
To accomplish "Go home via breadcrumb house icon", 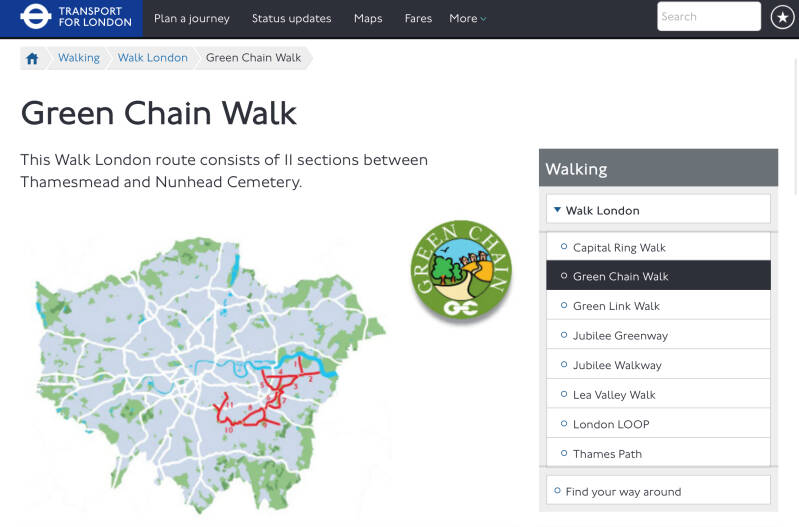I will pos(32,58).
